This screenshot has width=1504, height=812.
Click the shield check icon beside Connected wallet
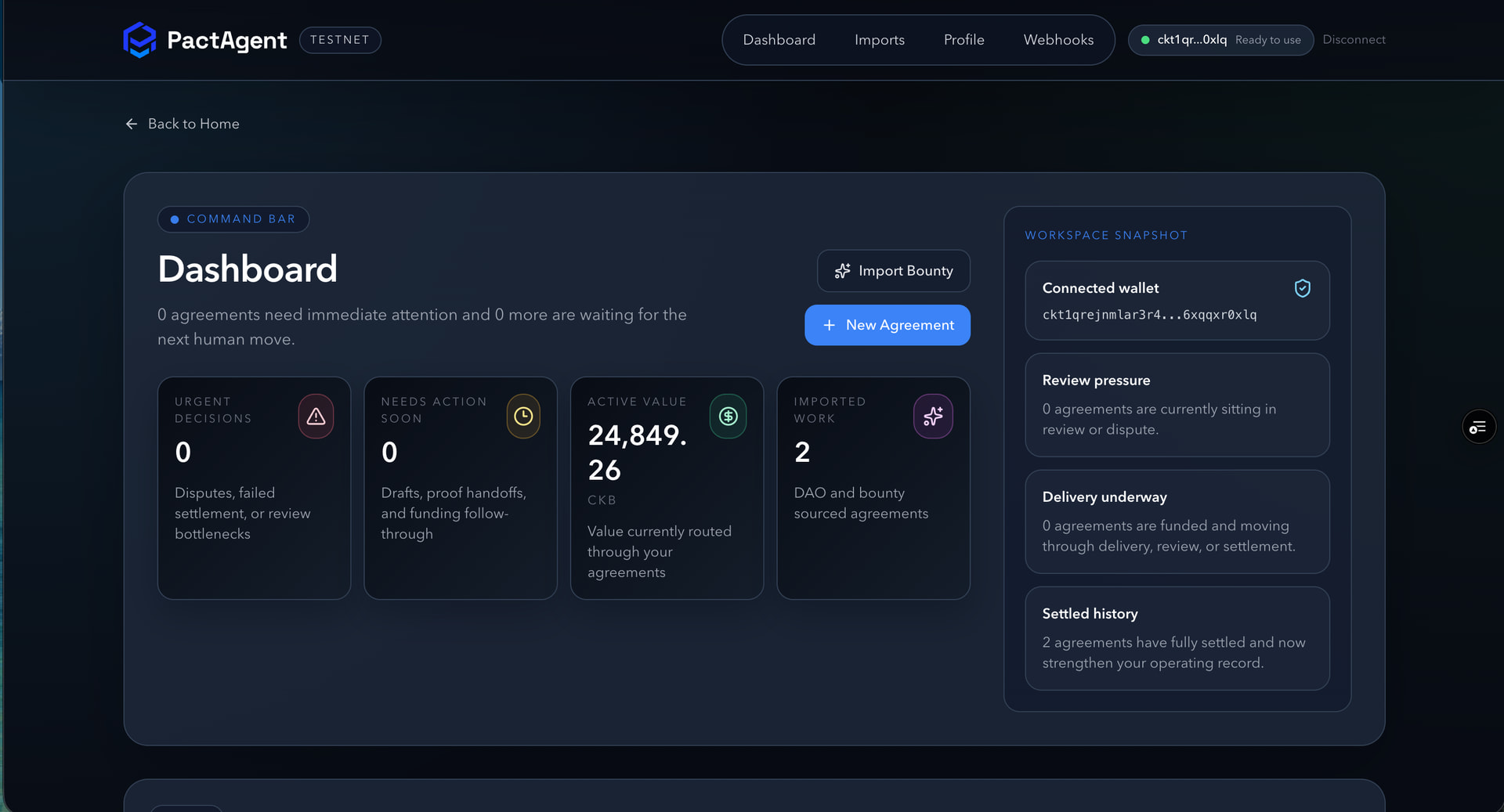[x=1303, y=288]
